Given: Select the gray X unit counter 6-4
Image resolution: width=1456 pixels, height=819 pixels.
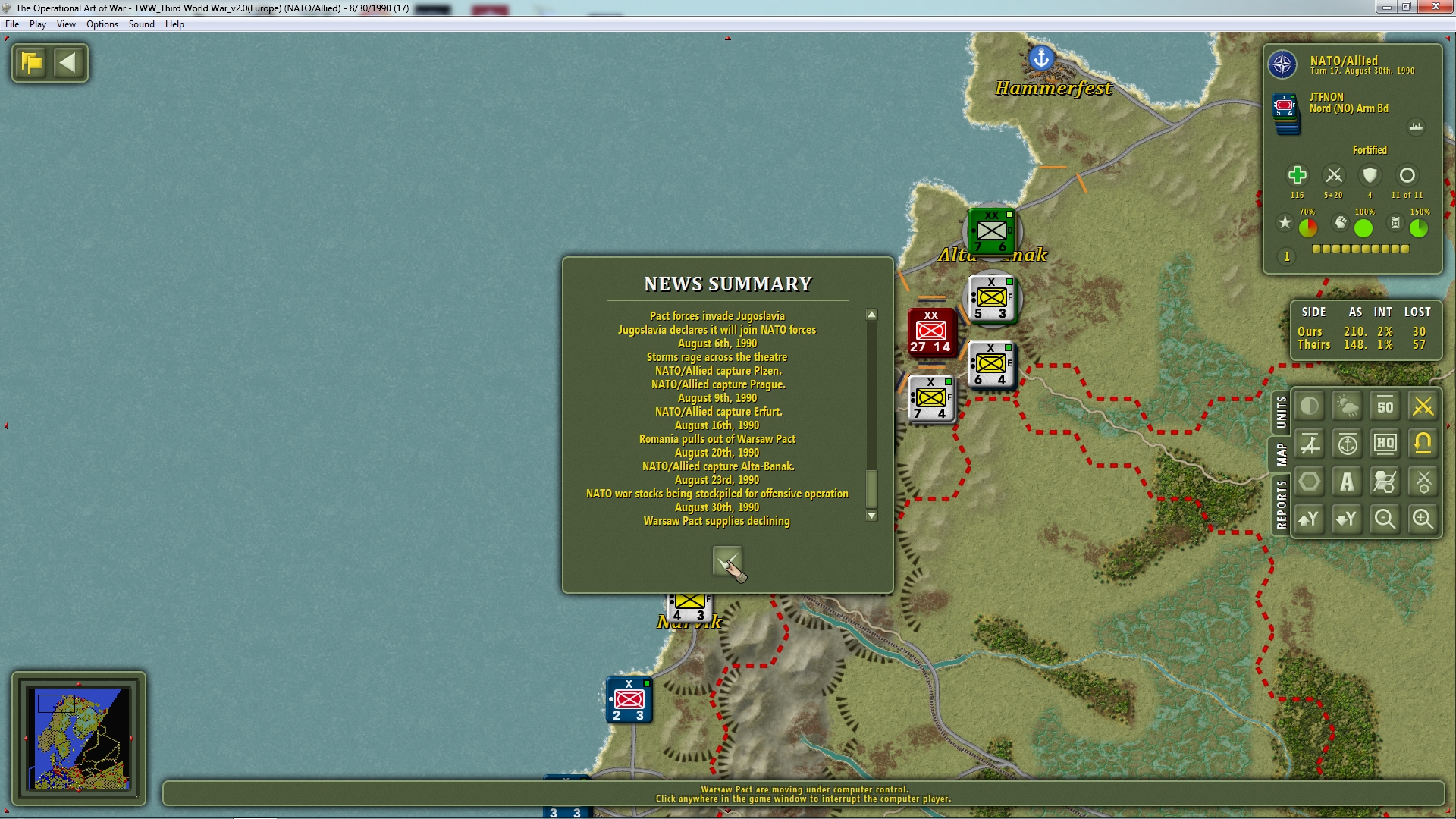Looking at the screenshot, I should [990, 365].
